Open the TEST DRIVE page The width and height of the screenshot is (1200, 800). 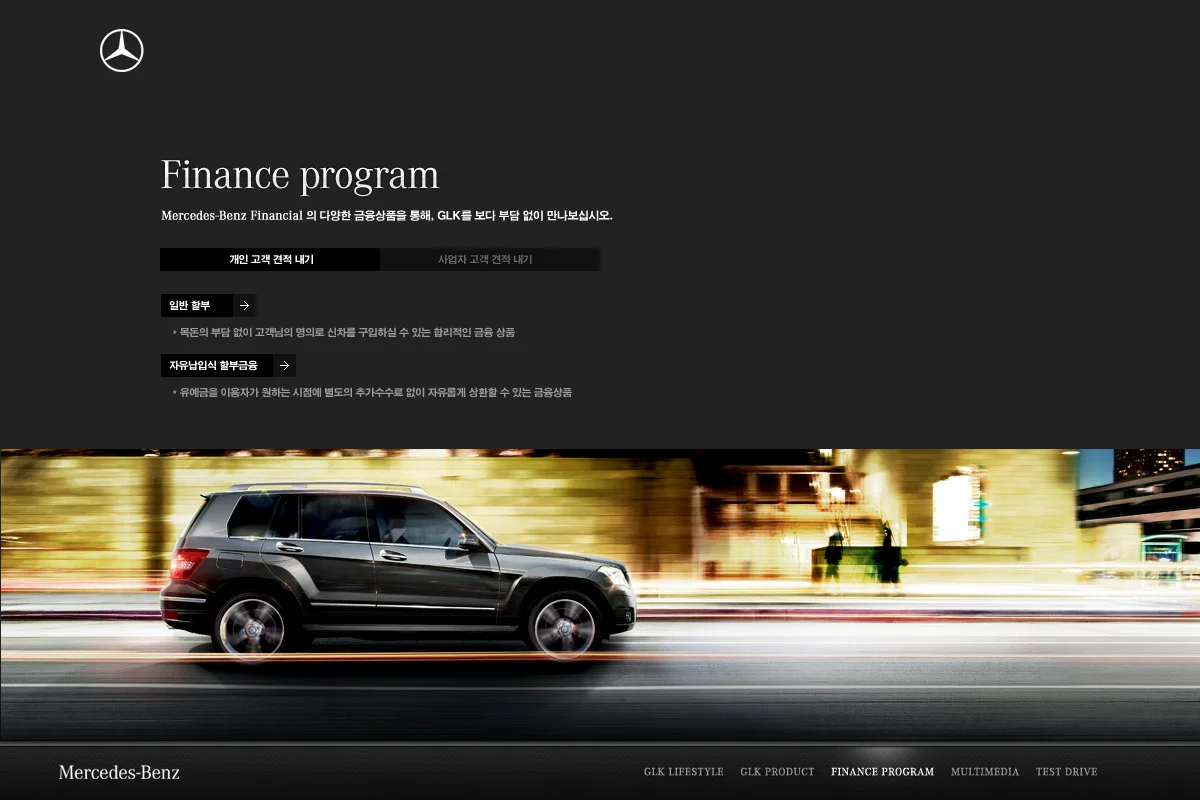(1066, 771)
